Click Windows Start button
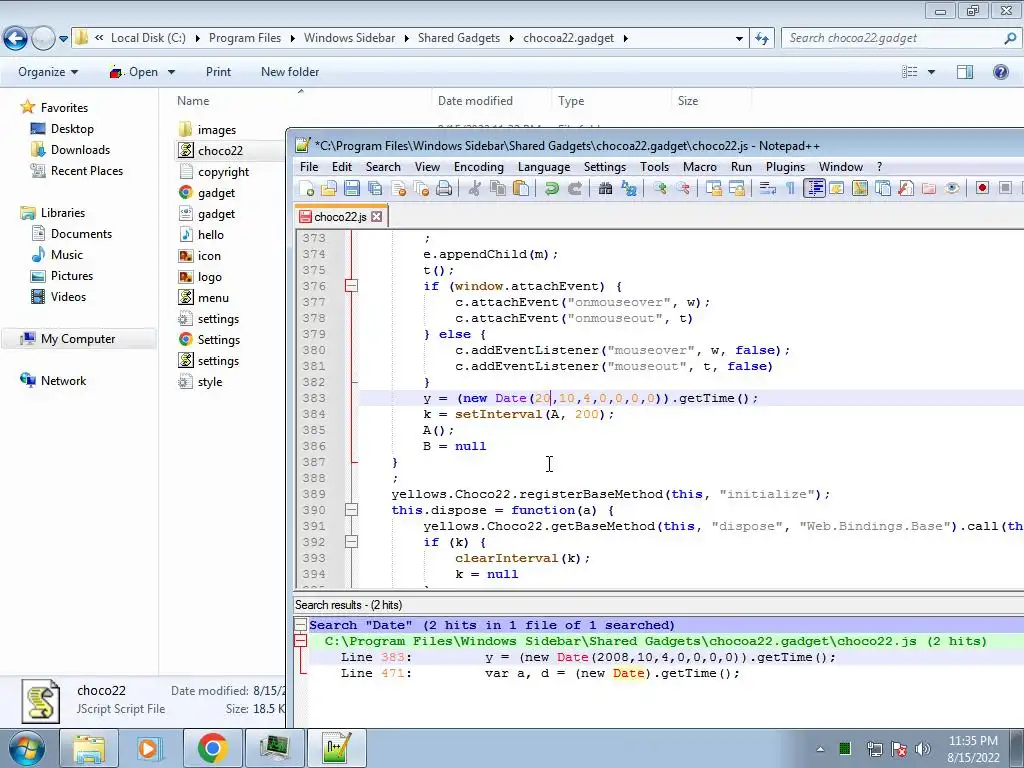 (26, 748)
